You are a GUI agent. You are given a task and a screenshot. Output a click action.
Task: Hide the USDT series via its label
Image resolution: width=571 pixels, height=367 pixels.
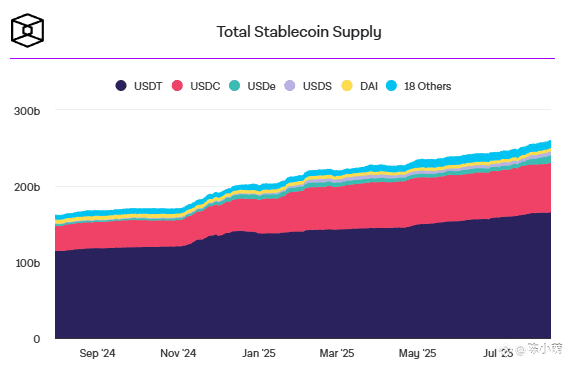(148, 86)
